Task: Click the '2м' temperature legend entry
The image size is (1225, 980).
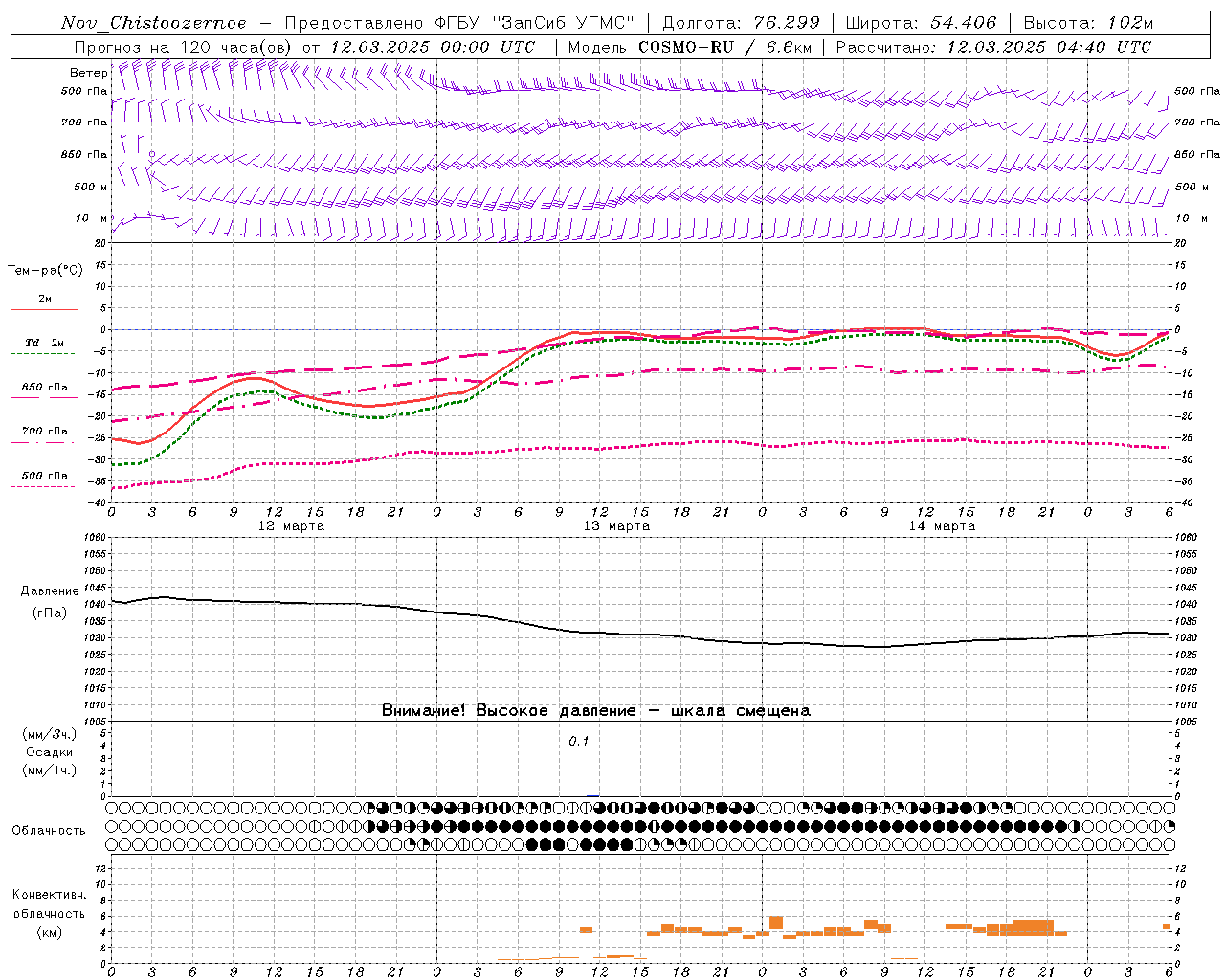Action: click(45, 299)
